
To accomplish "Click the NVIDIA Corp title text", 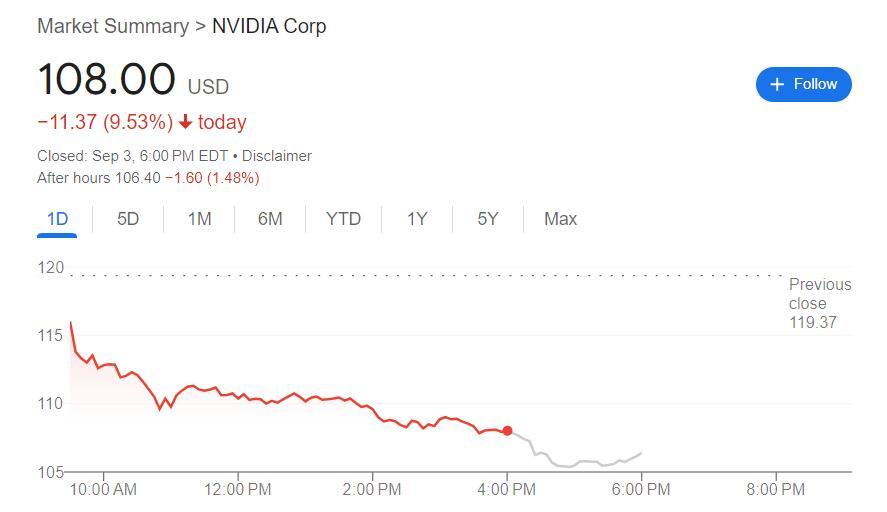I will [269, 26].
